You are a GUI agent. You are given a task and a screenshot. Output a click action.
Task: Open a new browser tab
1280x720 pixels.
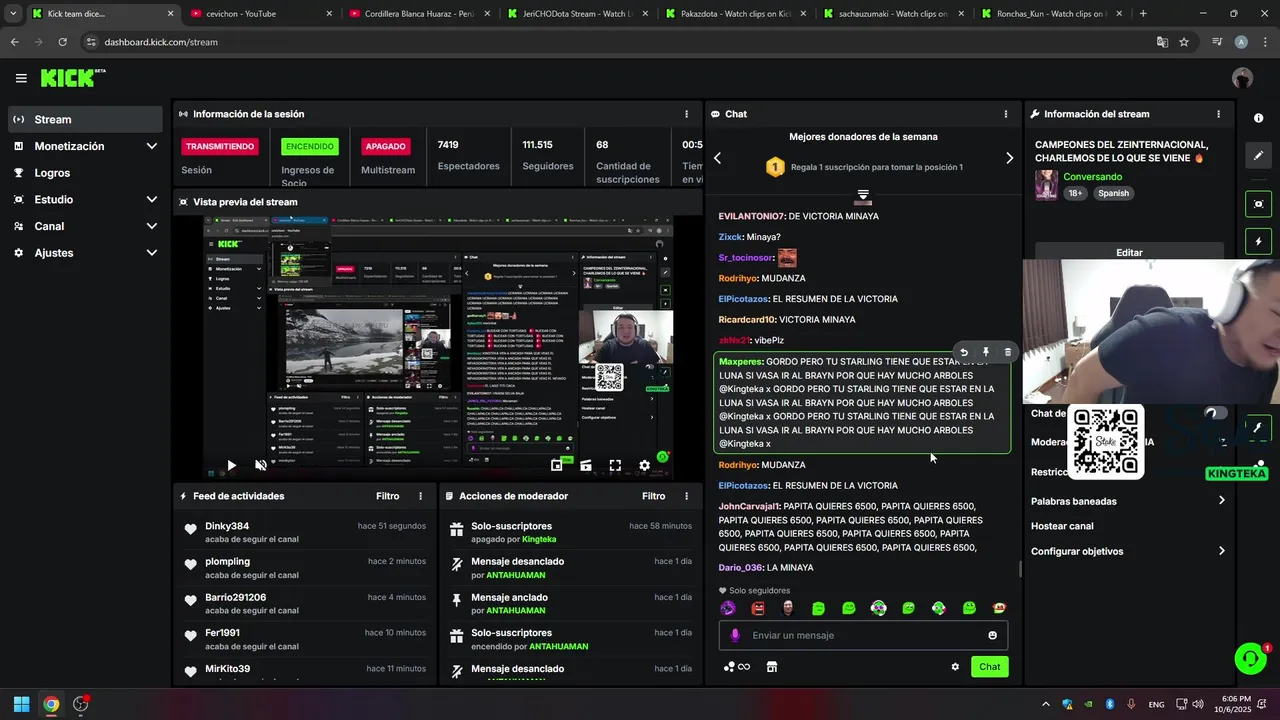pos(1143,14)
